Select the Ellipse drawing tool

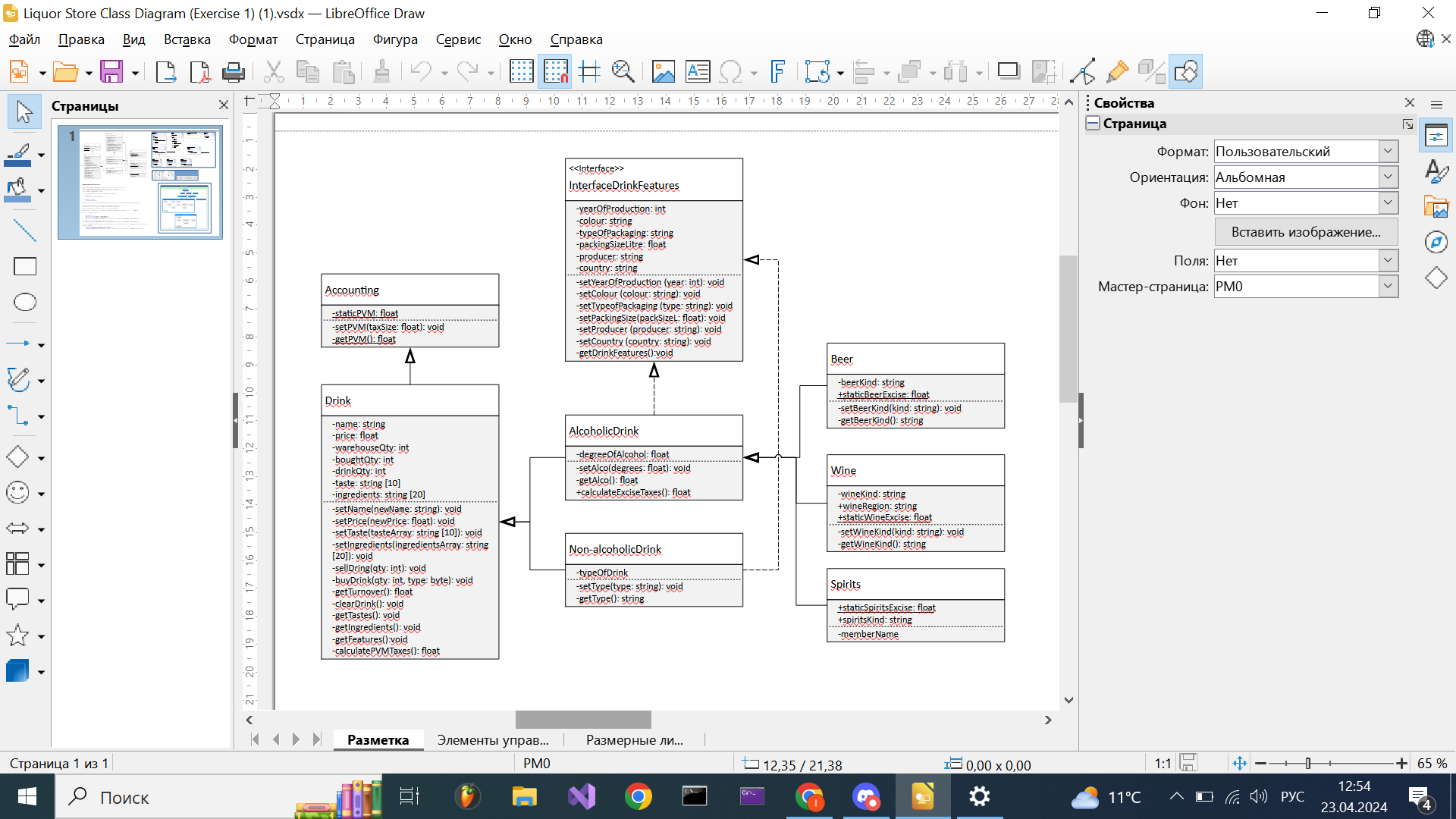pyautogui.click(x=25, y=302)
